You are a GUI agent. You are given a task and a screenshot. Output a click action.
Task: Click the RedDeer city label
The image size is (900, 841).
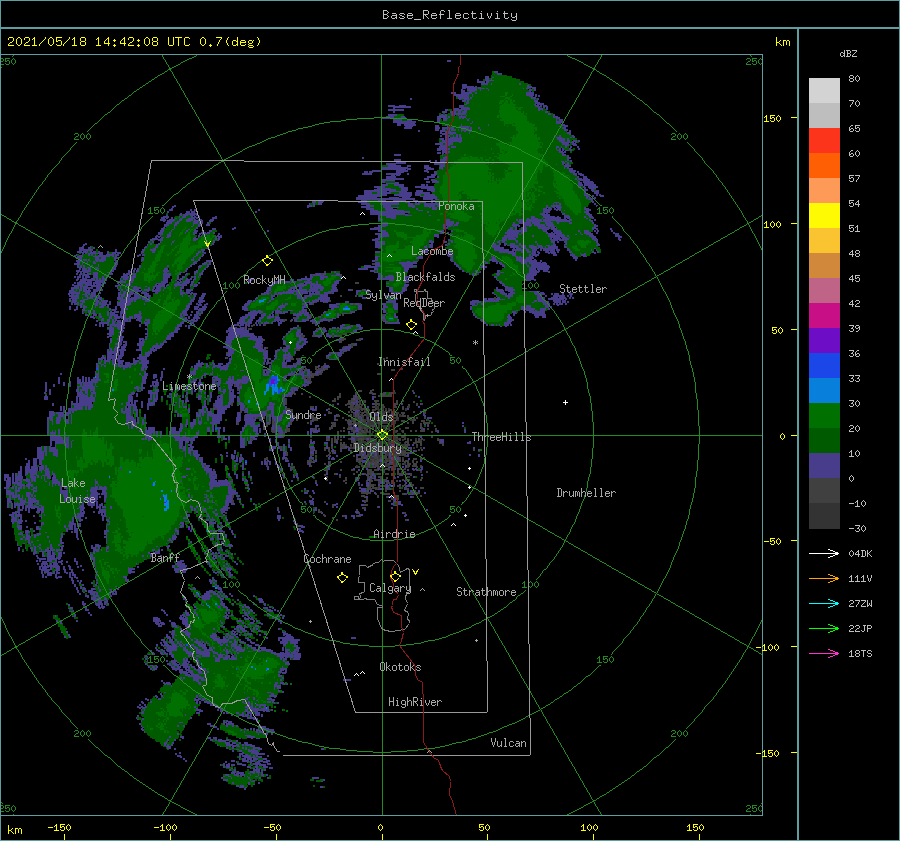coord(424,303)
